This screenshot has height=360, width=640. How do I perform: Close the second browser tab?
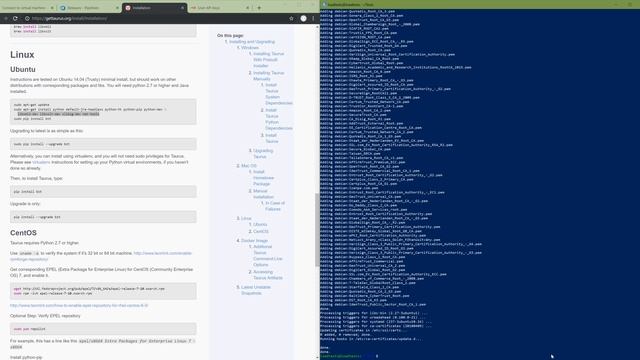117,8
